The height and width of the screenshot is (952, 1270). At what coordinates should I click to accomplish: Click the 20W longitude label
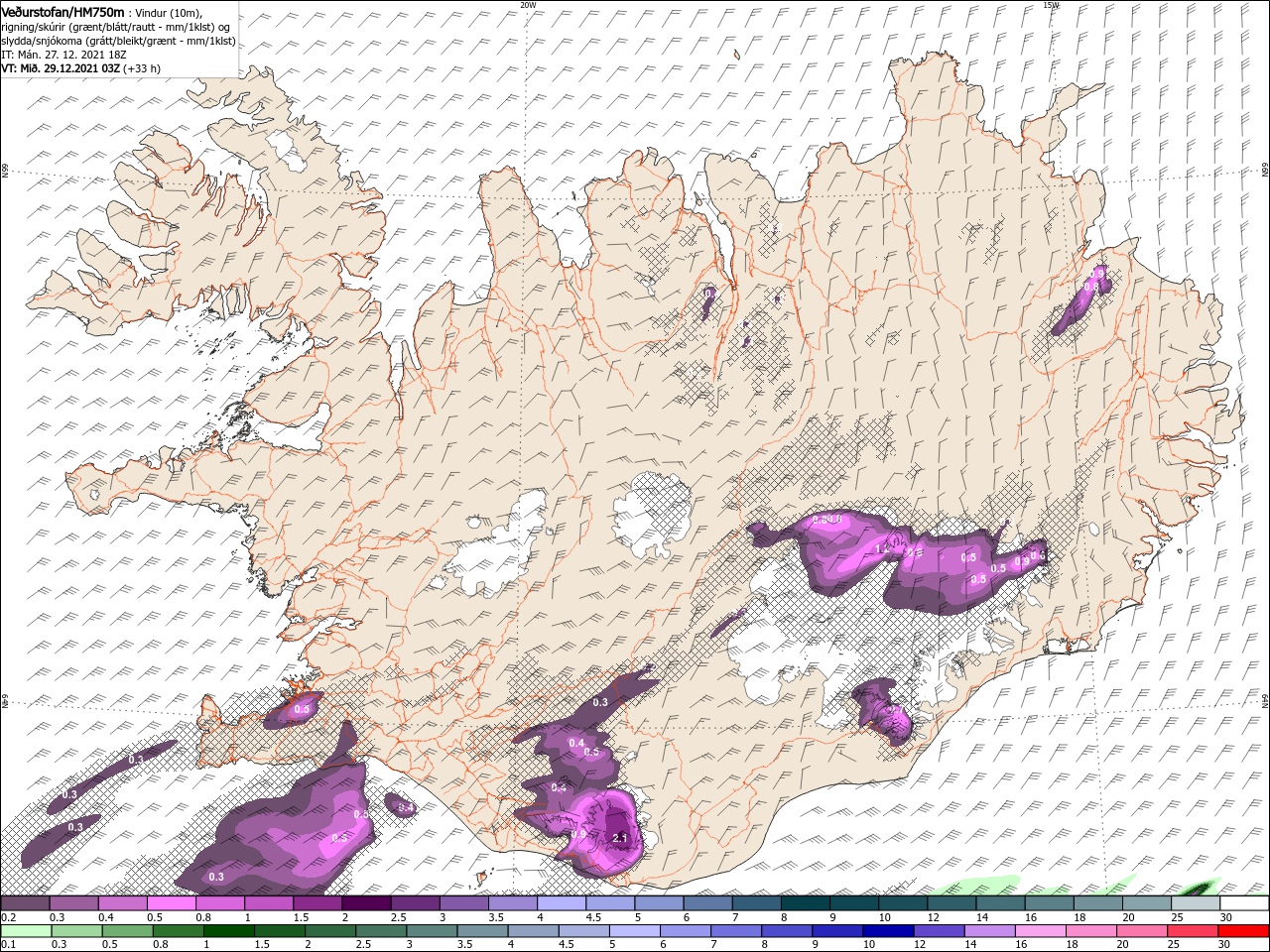point(528,5)
